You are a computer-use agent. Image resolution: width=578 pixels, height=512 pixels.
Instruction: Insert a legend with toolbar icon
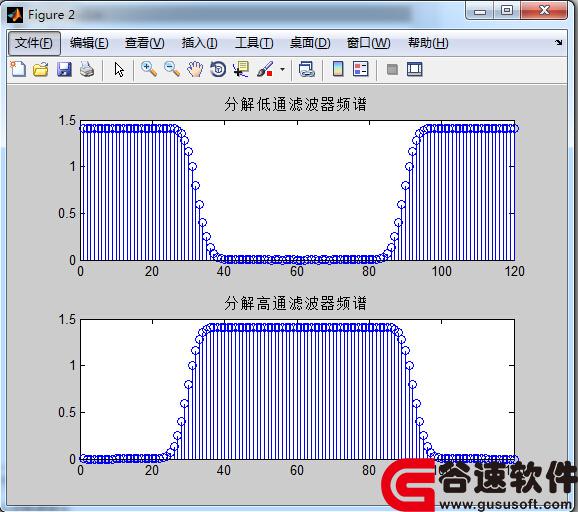[x=361, y=69]
